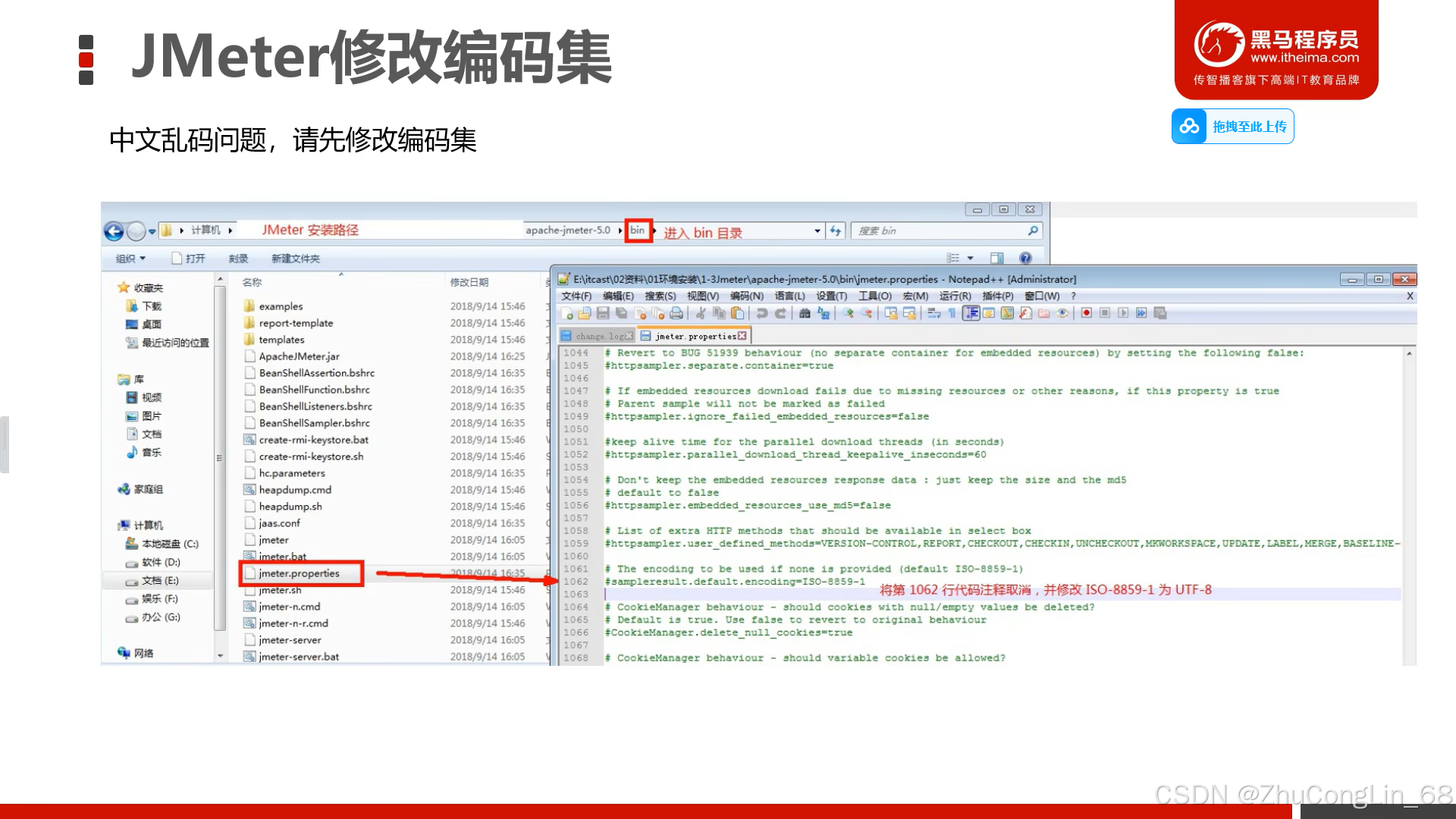The width and height of the screenshot is (1456, 819).
Task: Expand the address bar dropdown arrow
Action: pyautogui.click(x=817, y=231)
